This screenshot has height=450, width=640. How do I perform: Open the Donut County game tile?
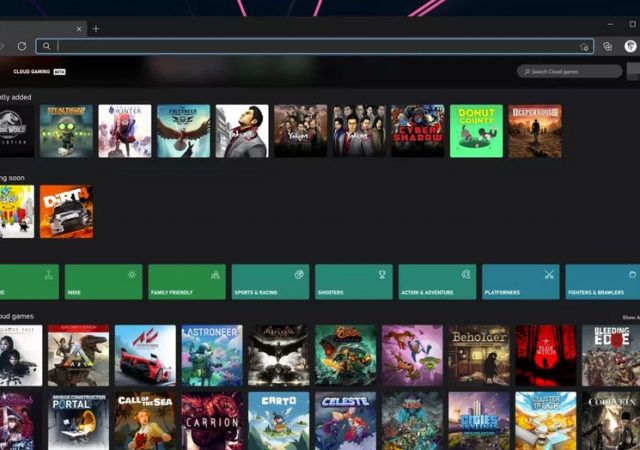pyautogui.click(x=476, y=131)
